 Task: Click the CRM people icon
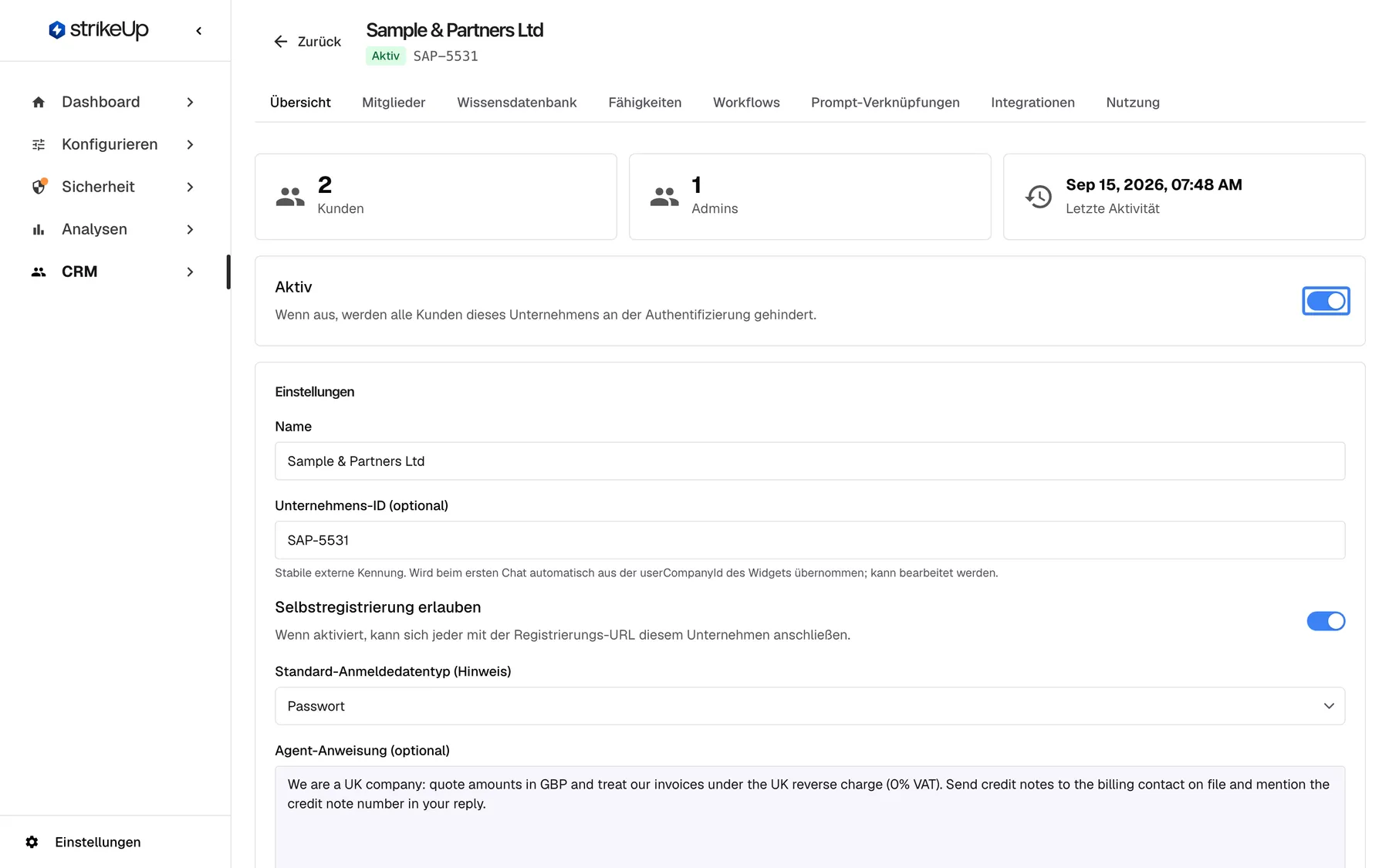tap(39, 272)
